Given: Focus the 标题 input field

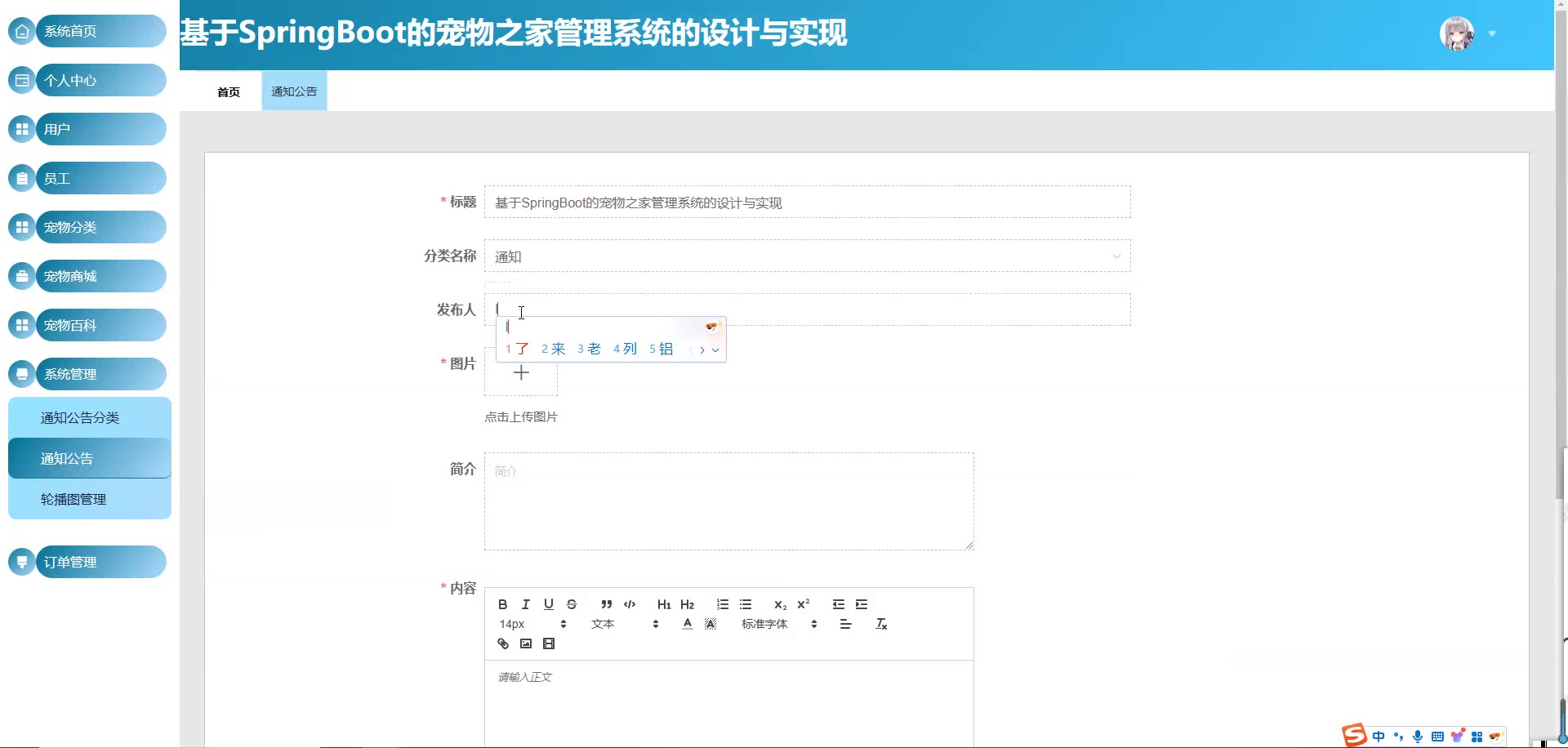Looking at the screenshot, I should click(807, 203).
